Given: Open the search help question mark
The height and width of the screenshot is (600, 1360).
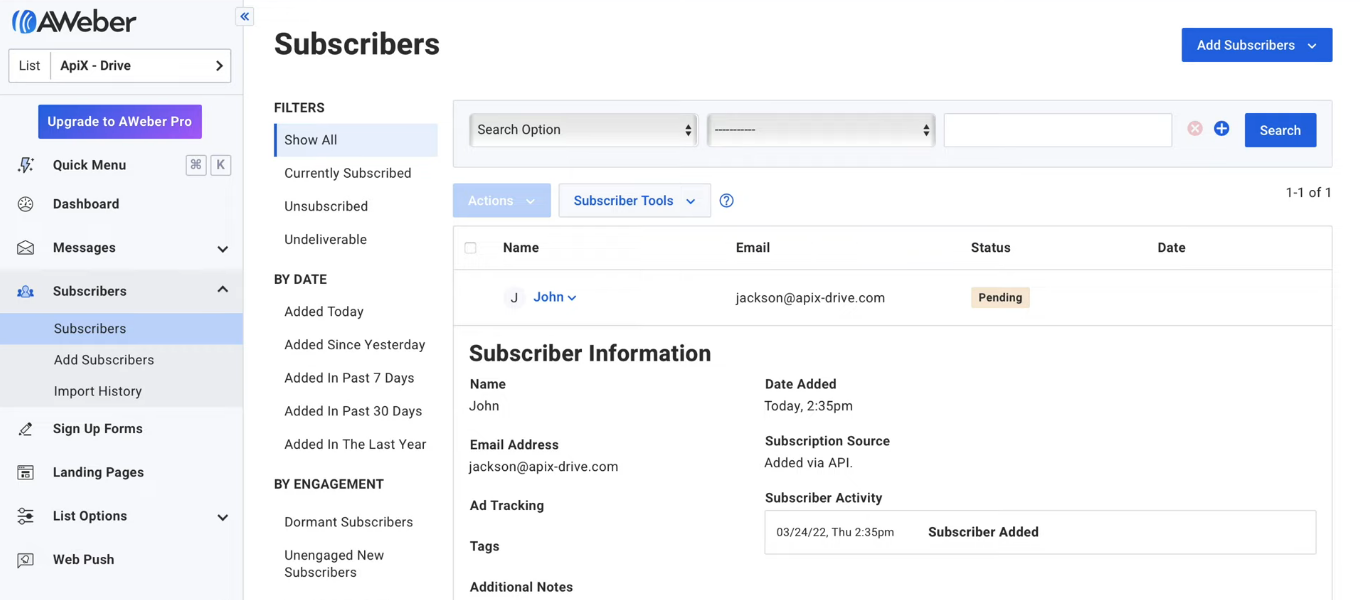Looking at the screenshot, I should click(x=726, y=200).
